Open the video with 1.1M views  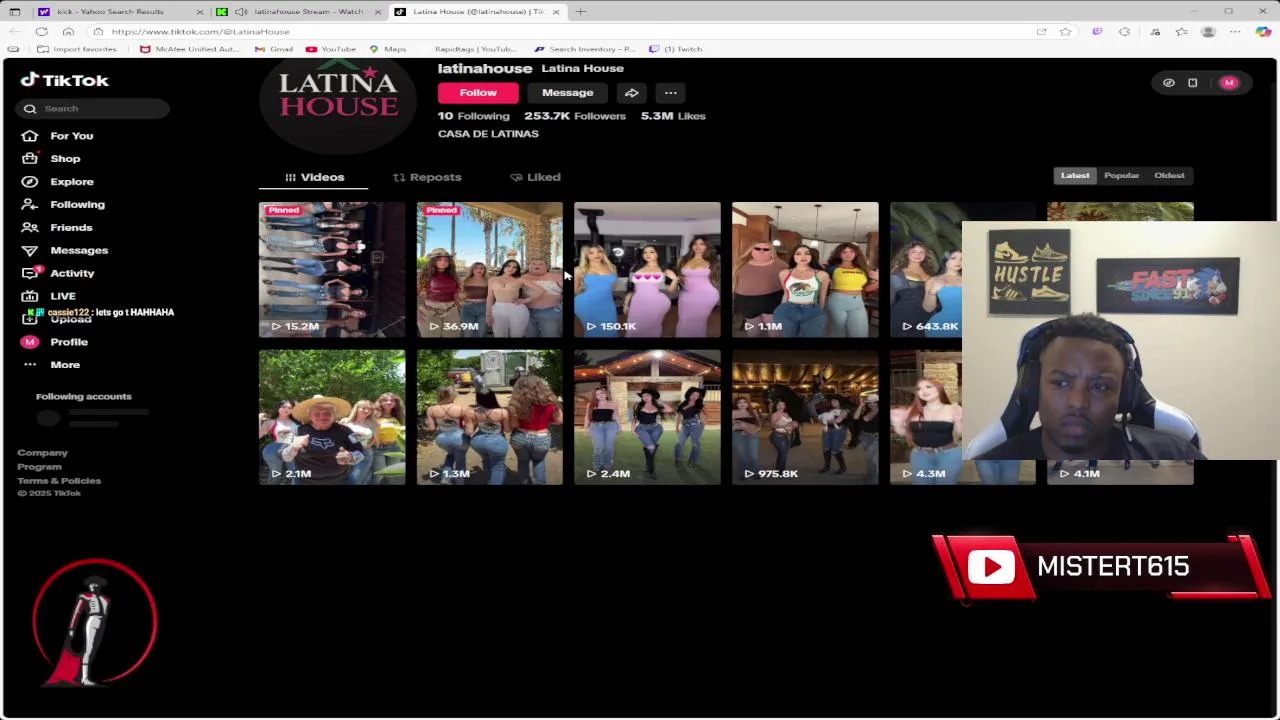pos(805,269)
